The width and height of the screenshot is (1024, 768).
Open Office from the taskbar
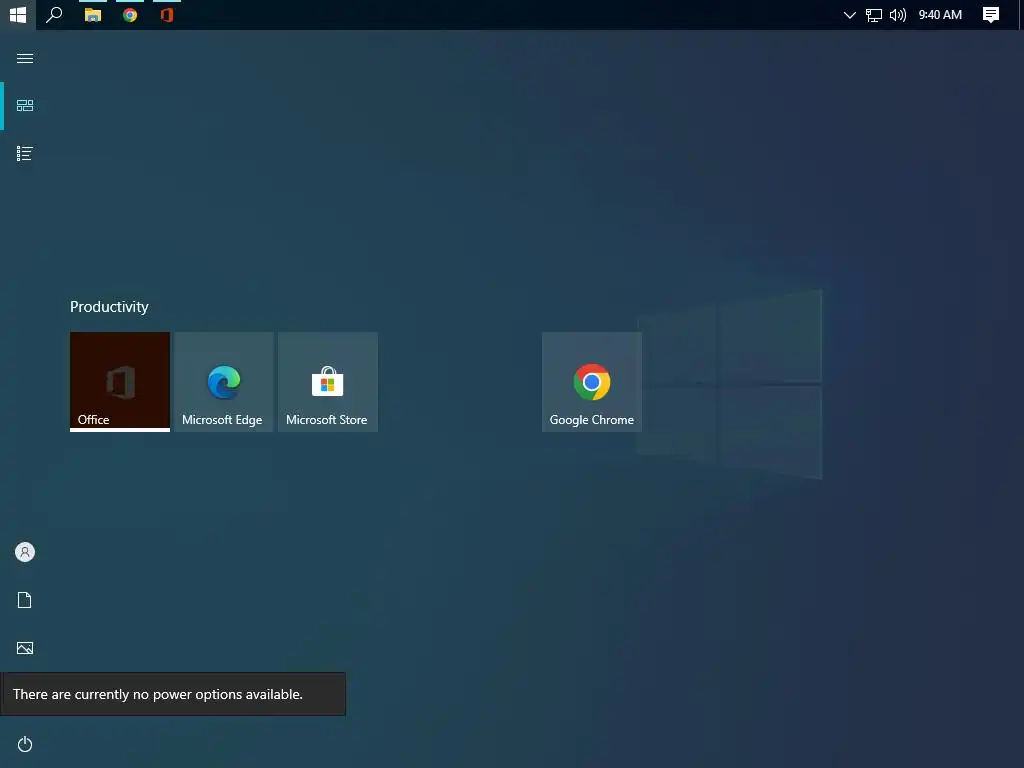pyautogui.click(x=167, y=15)
